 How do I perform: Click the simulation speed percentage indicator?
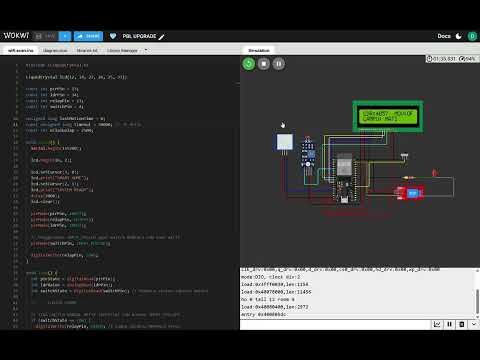coord(468,59)
